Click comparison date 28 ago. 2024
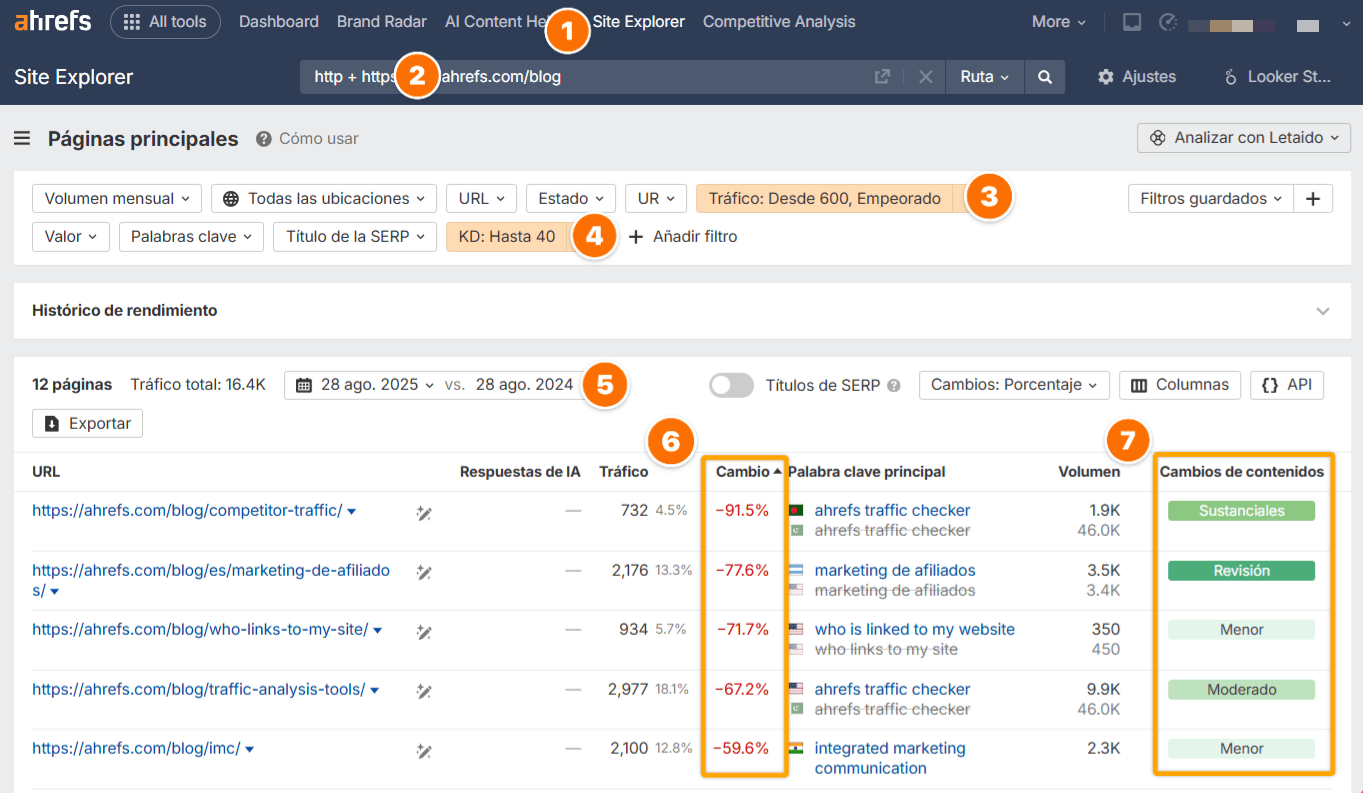Screen dimensions: 1363x793 (525, 384)
